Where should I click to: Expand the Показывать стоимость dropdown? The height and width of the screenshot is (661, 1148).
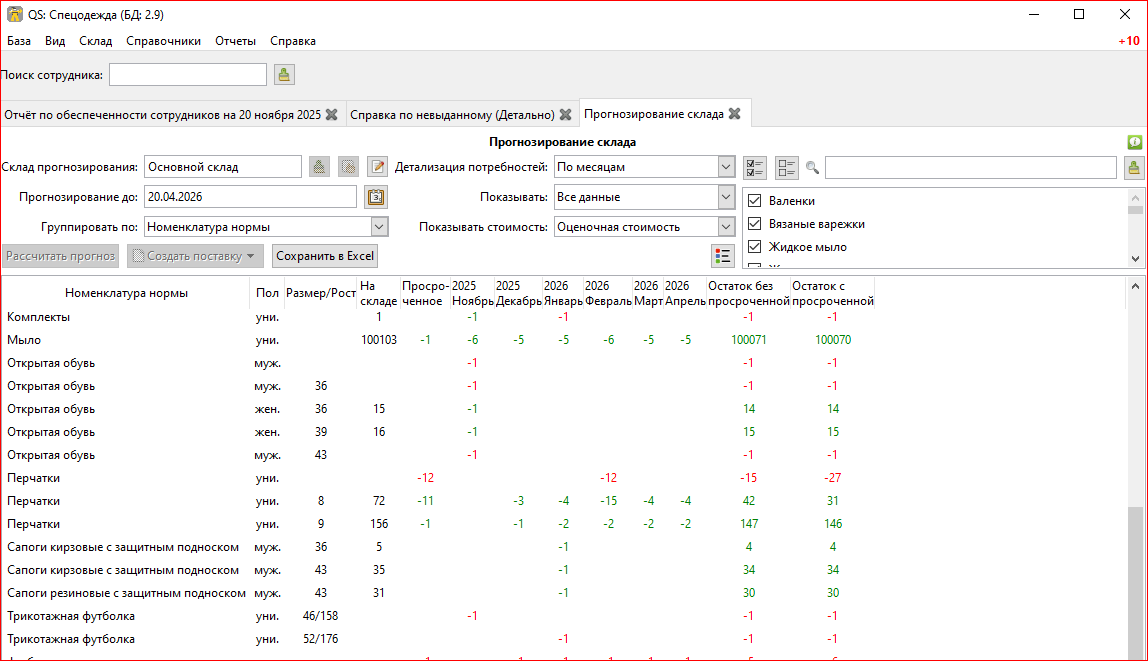click(726, 227)
